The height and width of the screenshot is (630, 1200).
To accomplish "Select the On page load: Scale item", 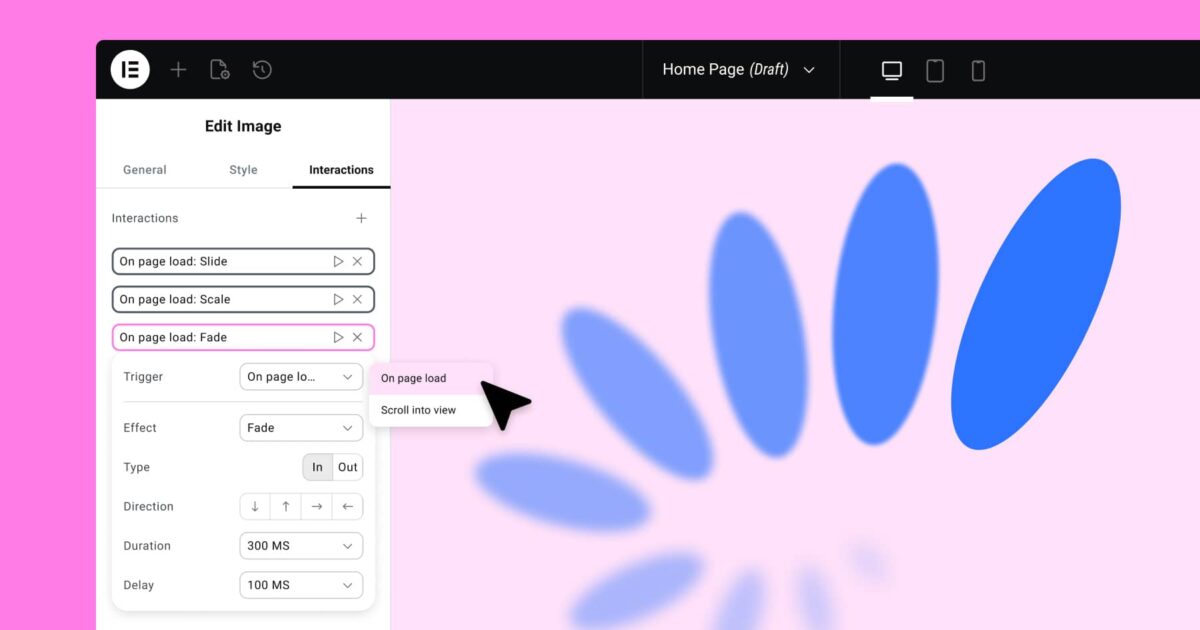I will coord(243,299).
